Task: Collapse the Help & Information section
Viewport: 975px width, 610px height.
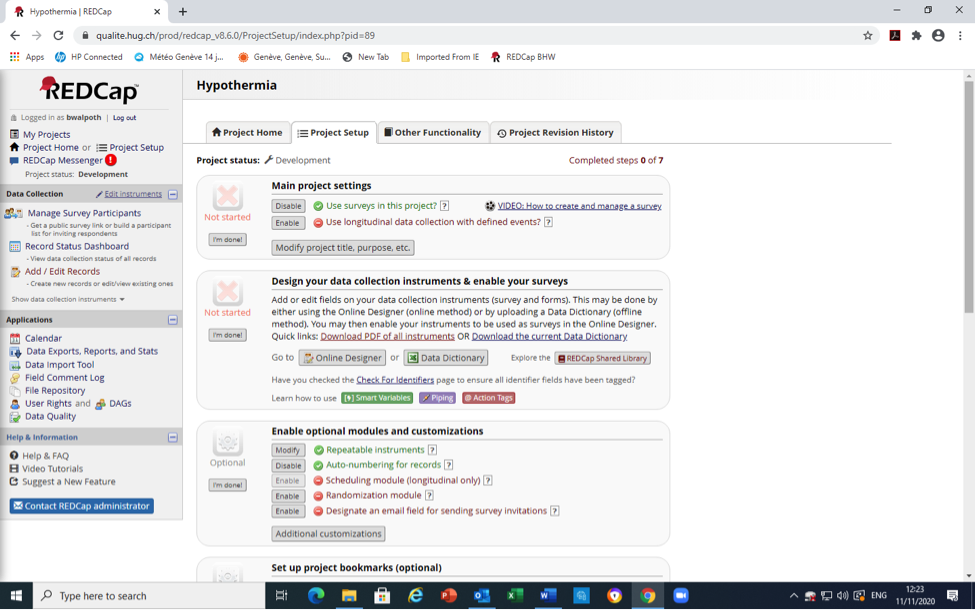Action: 173,438
